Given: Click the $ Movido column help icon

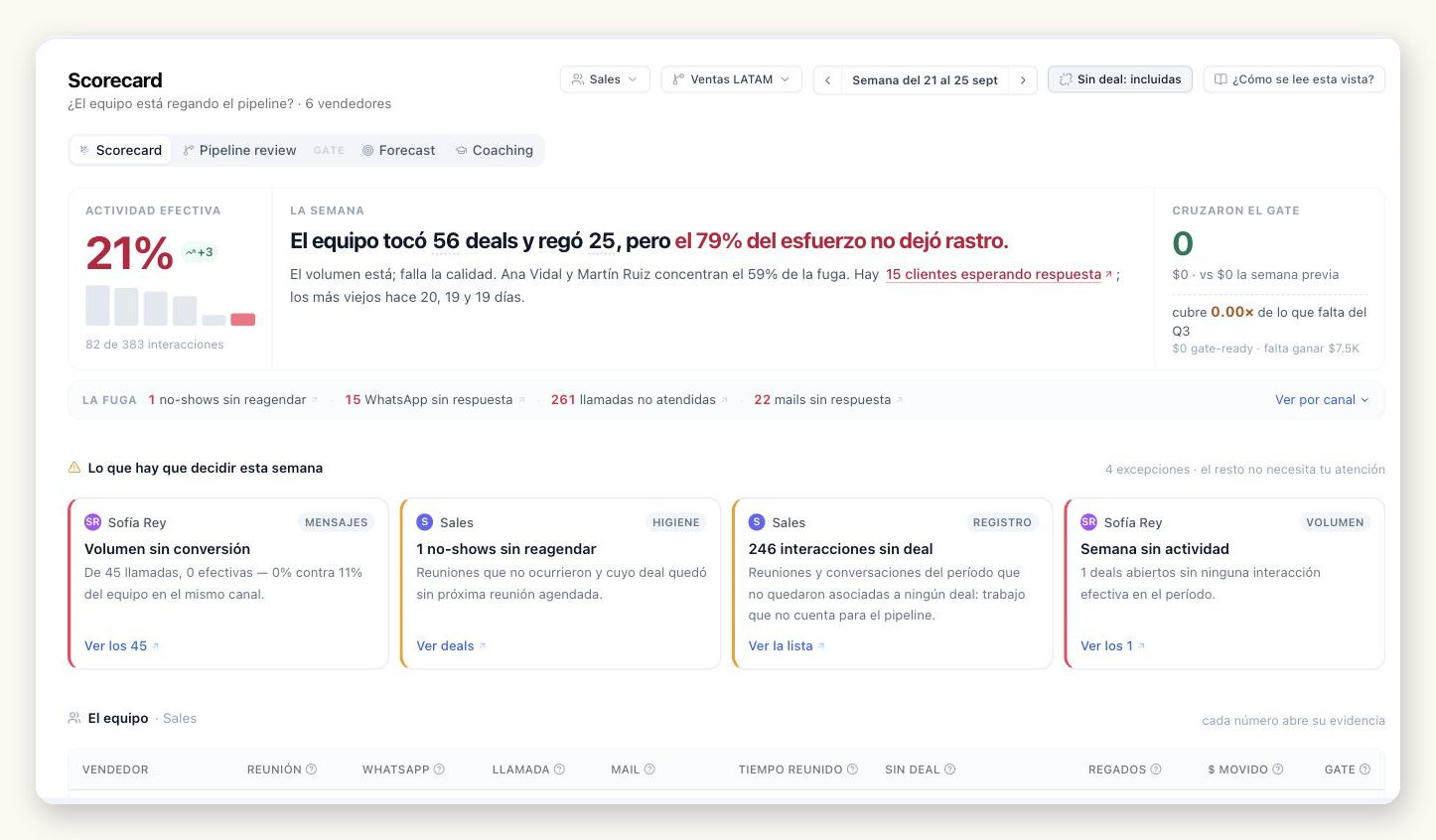Looking at the screenshot, I should coord(1278,770).
